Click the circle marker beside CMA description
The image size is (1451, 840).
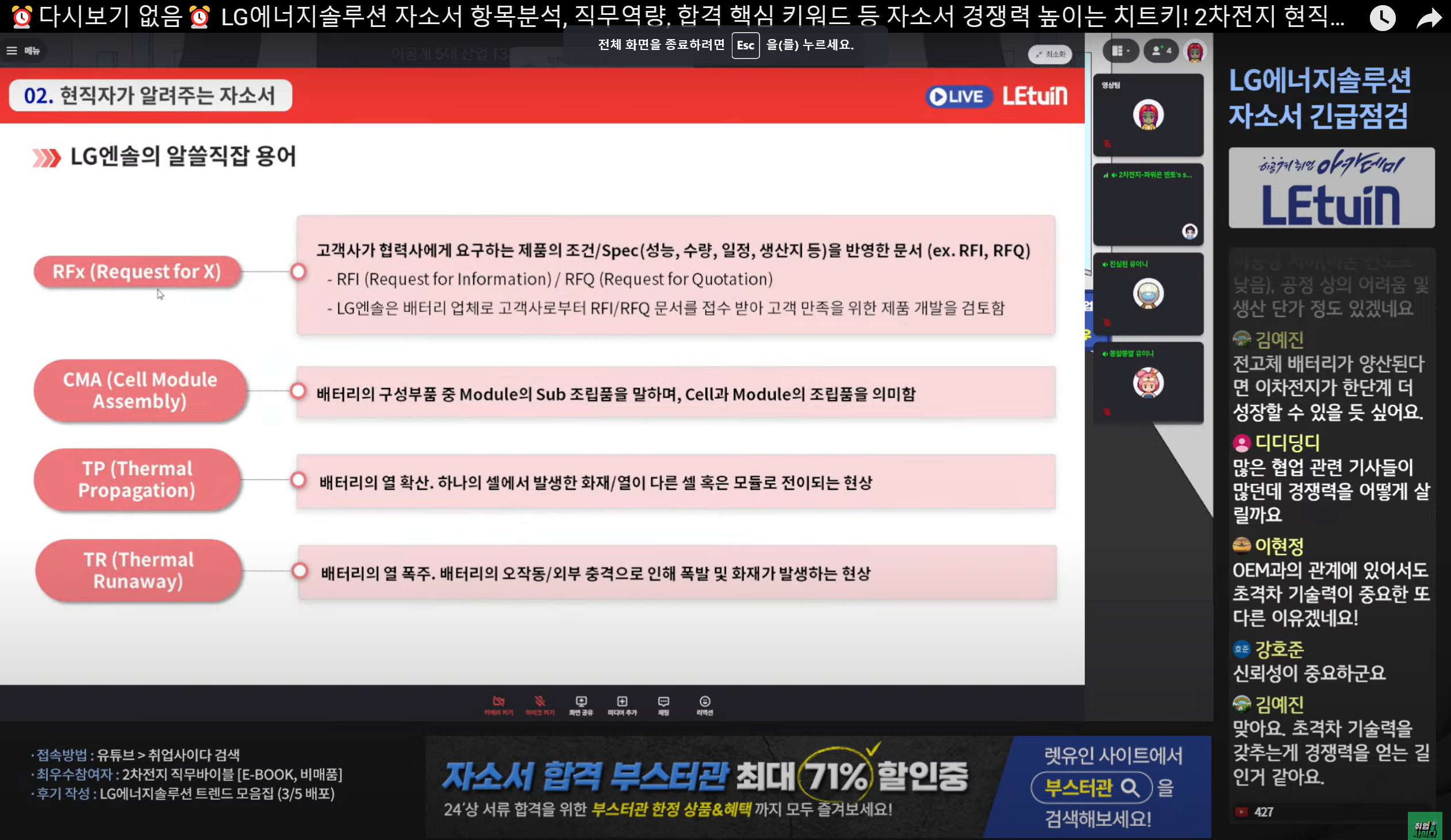[298, 391]
